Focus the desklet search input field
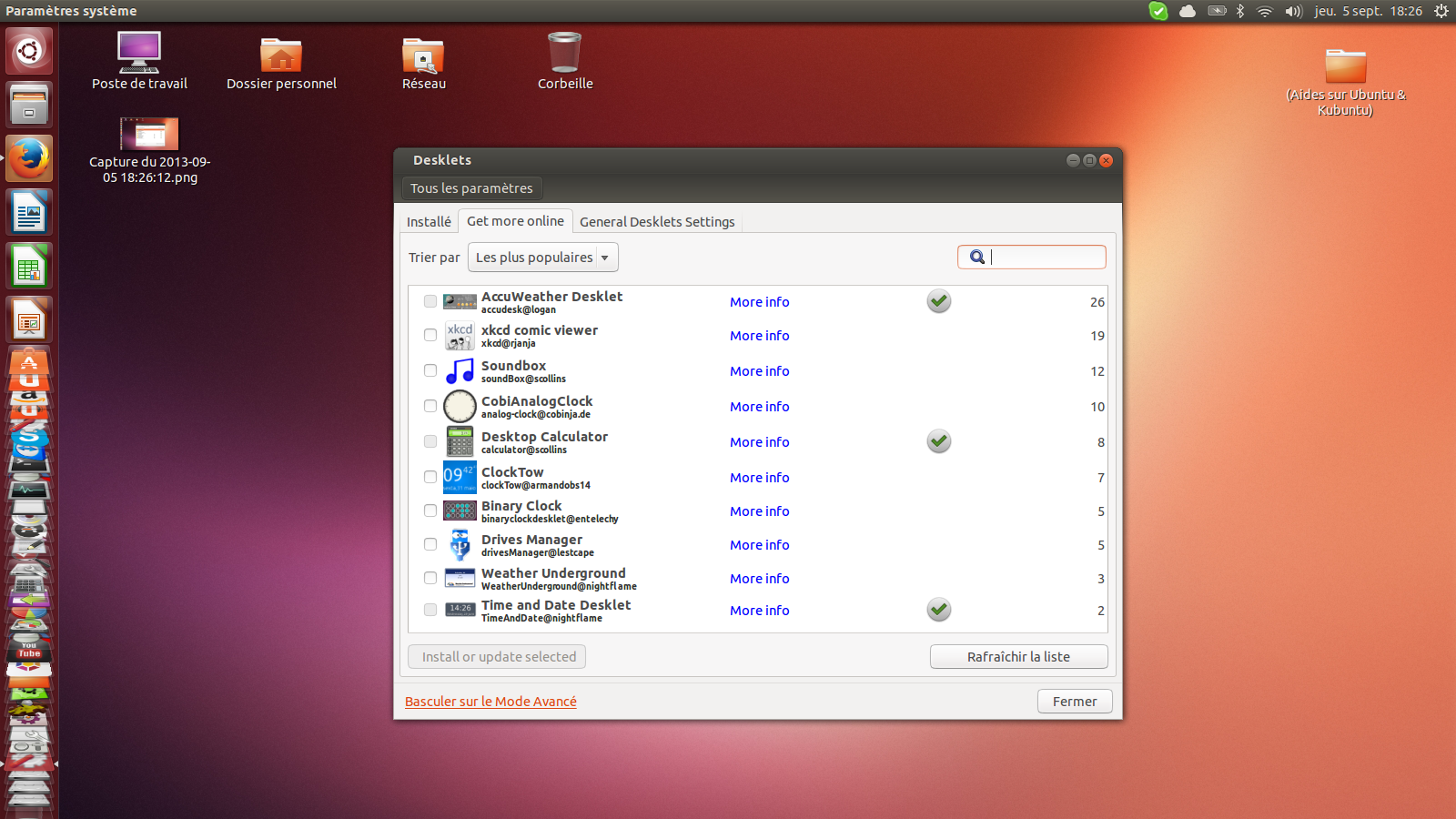The height and width of the screenshot is (819, 1456). tap(1032, 257)
